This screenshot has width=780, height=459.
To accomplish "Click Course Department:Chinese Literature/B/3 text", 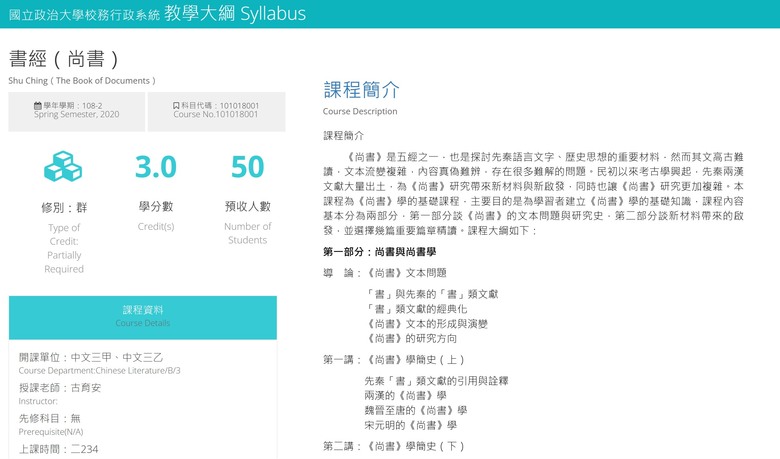I will pyautogui.click(x=99, y=370).
